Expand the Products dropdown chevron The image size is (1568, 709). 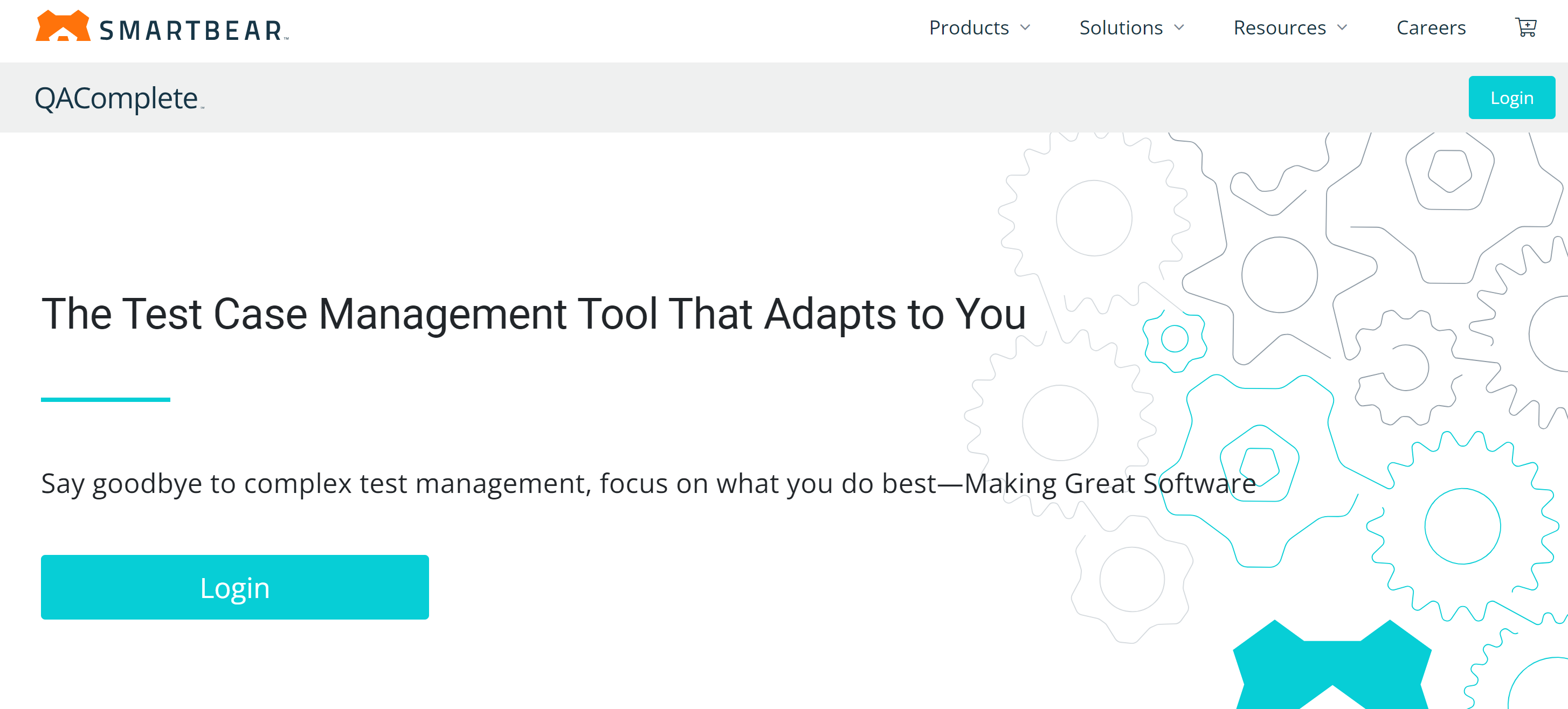(1025, 27)
